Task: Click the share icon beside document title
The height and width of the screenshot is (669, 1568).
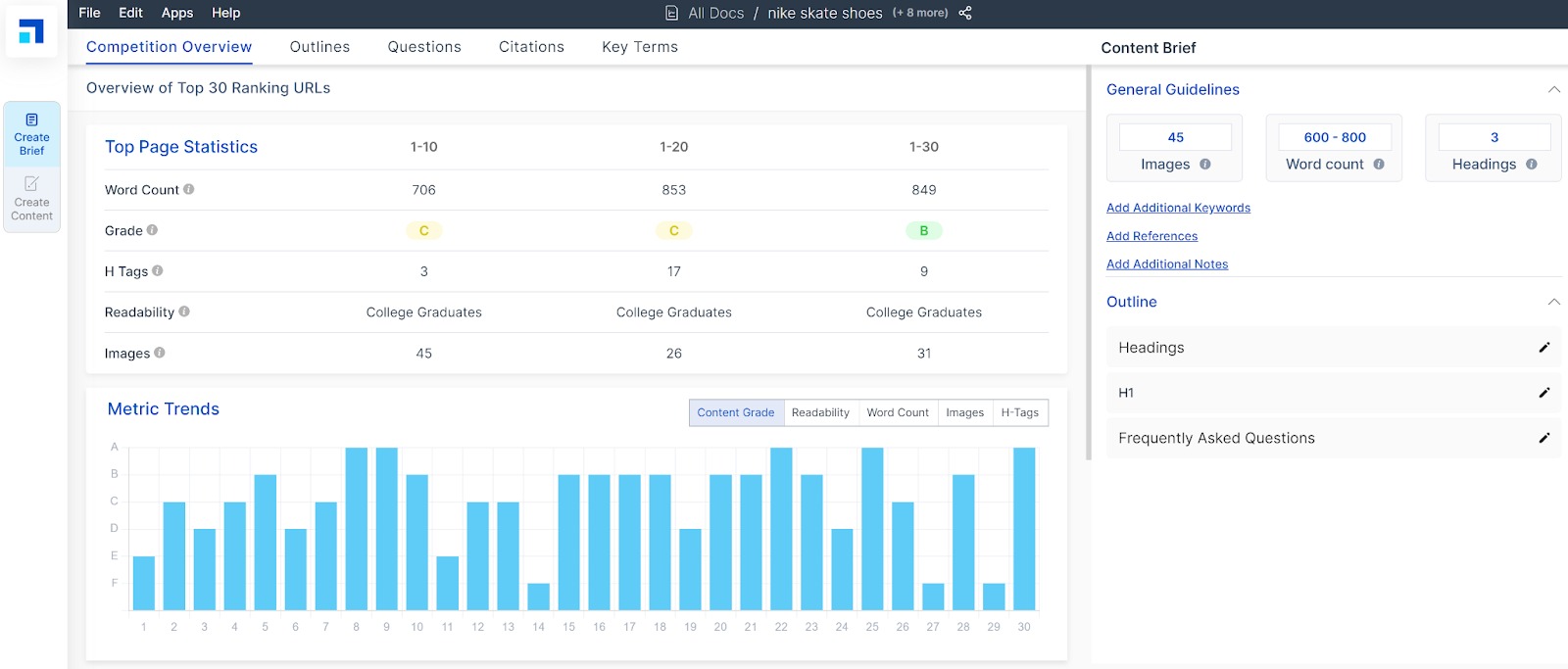Action: click(x=965, y=13)
